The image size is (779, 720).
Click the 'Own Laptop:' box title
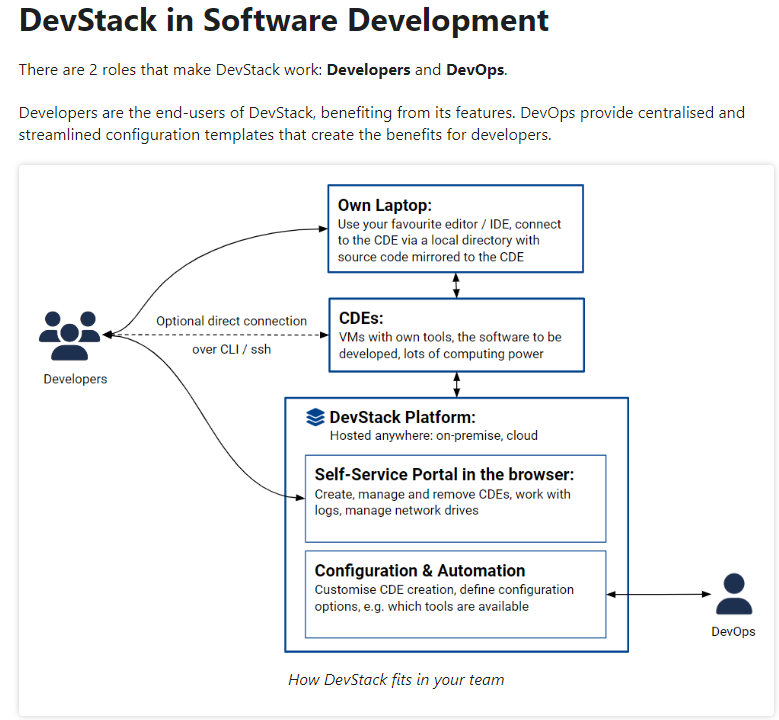tap(385, 205)
